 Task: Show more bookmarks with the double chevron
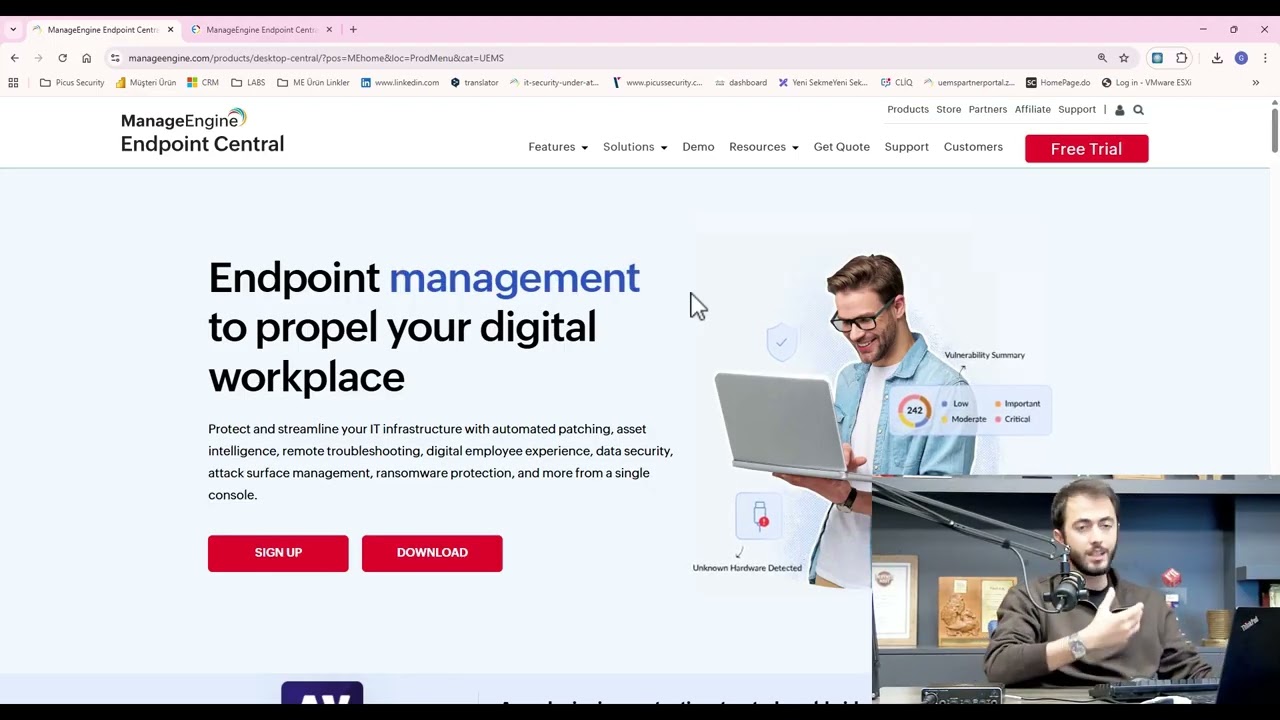click(x=1256, y=83)
